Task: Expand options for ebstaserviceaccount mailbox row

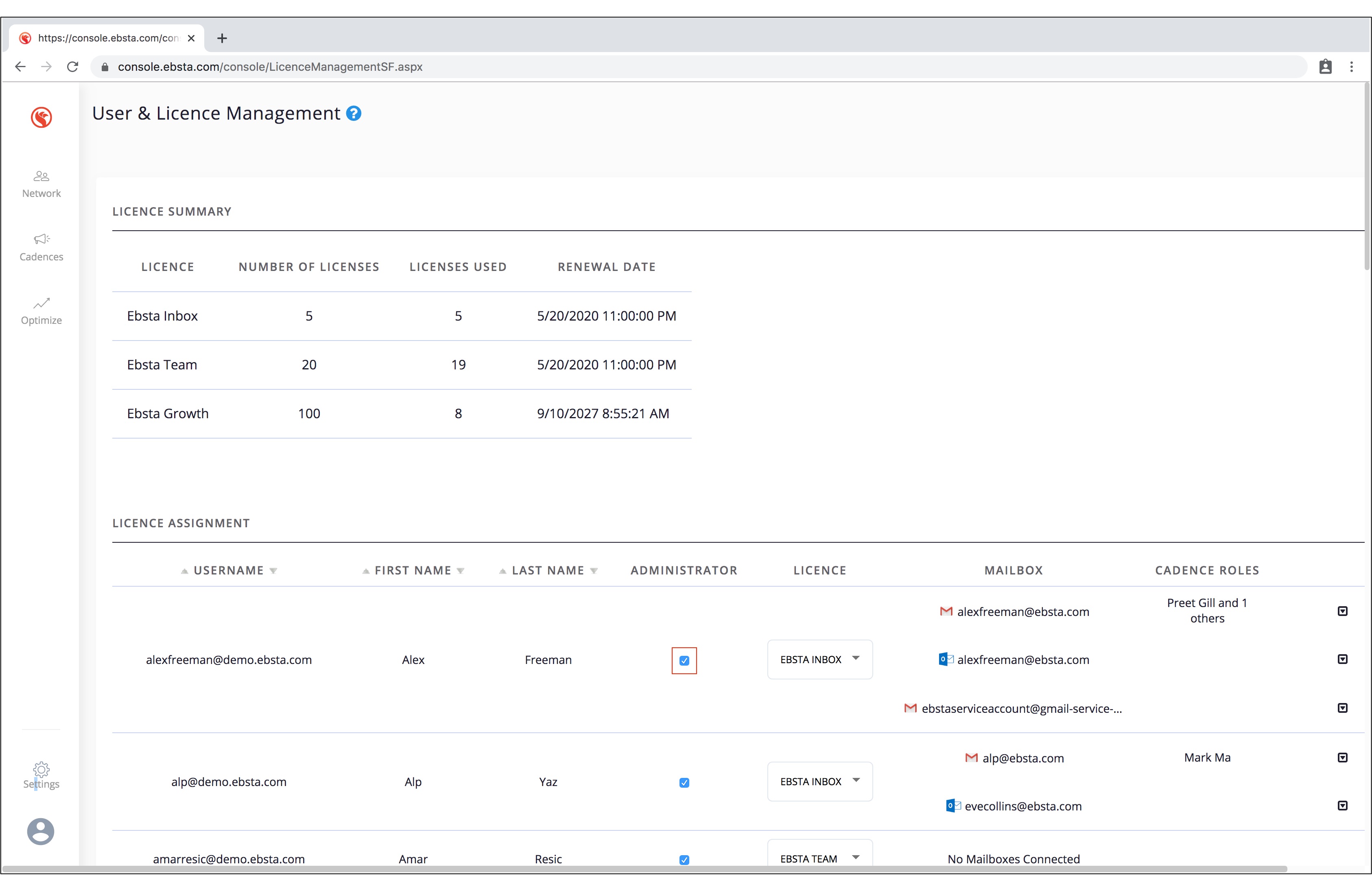Action: coord(1342,708)
